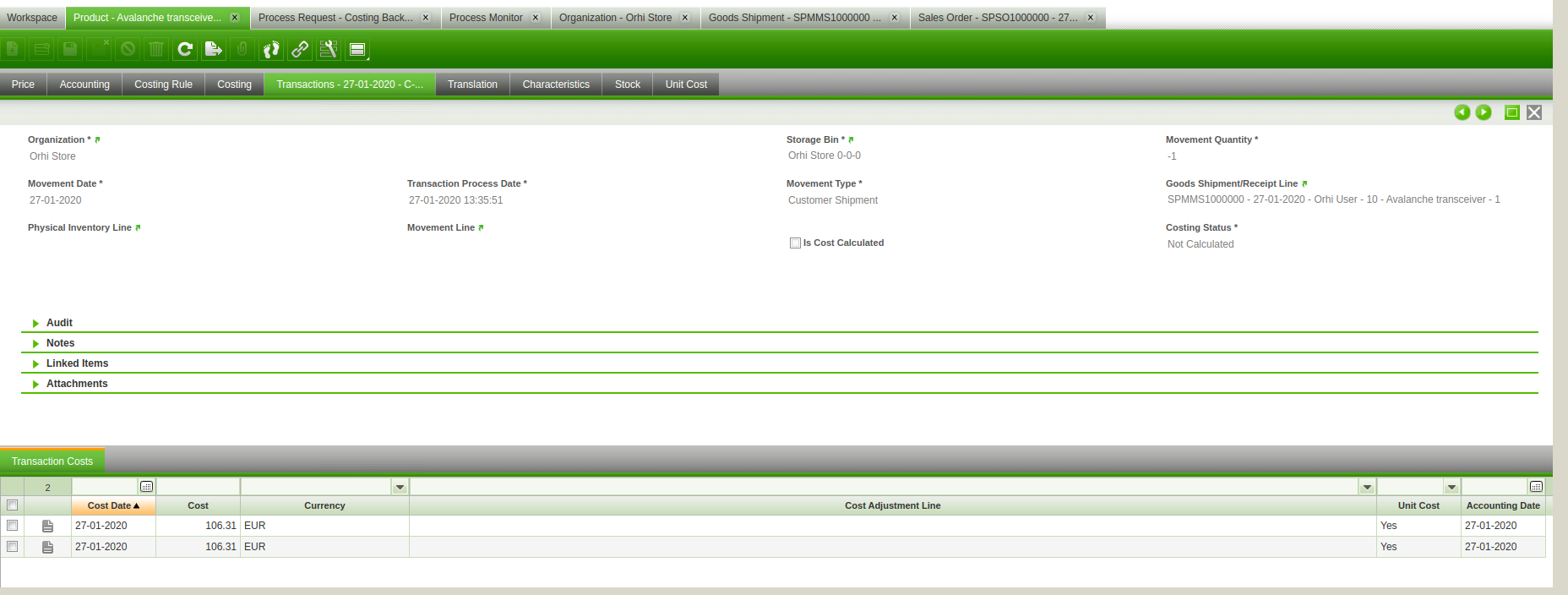This screenshot has height=595, width=1568.
Task: Go to the next record with the right arrow
Action: [x=1484, y=112]
